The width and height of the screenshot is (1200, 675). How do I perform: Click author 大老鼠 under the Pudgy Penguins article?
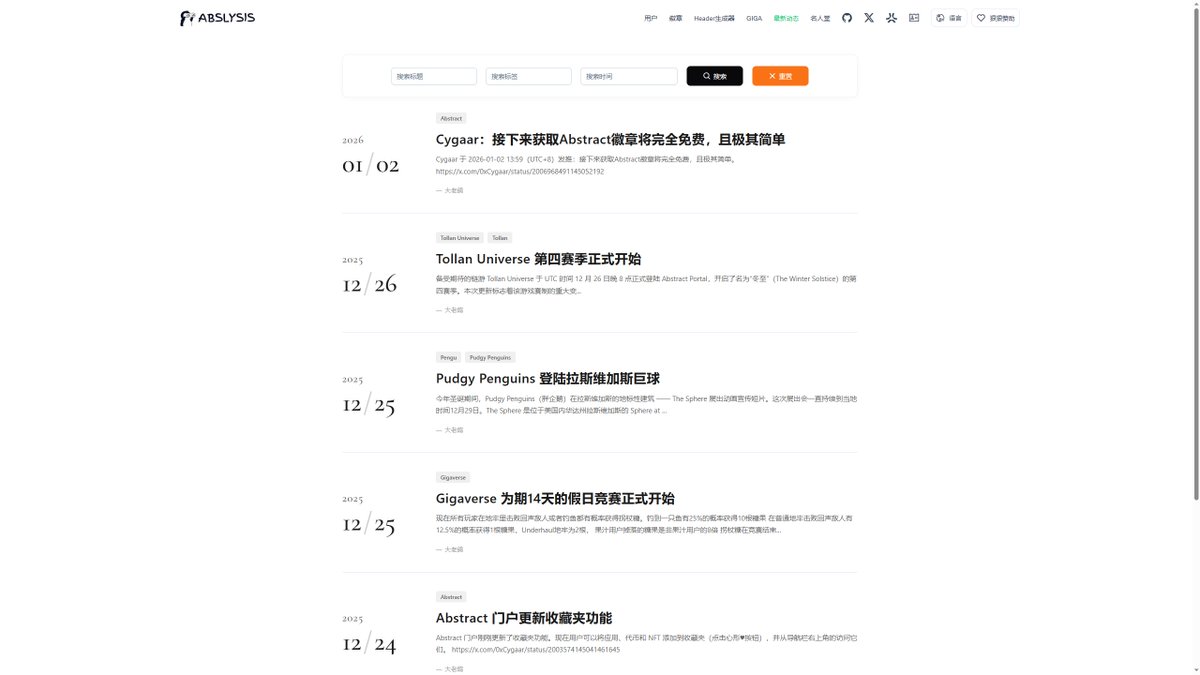(x=454, y=430)
